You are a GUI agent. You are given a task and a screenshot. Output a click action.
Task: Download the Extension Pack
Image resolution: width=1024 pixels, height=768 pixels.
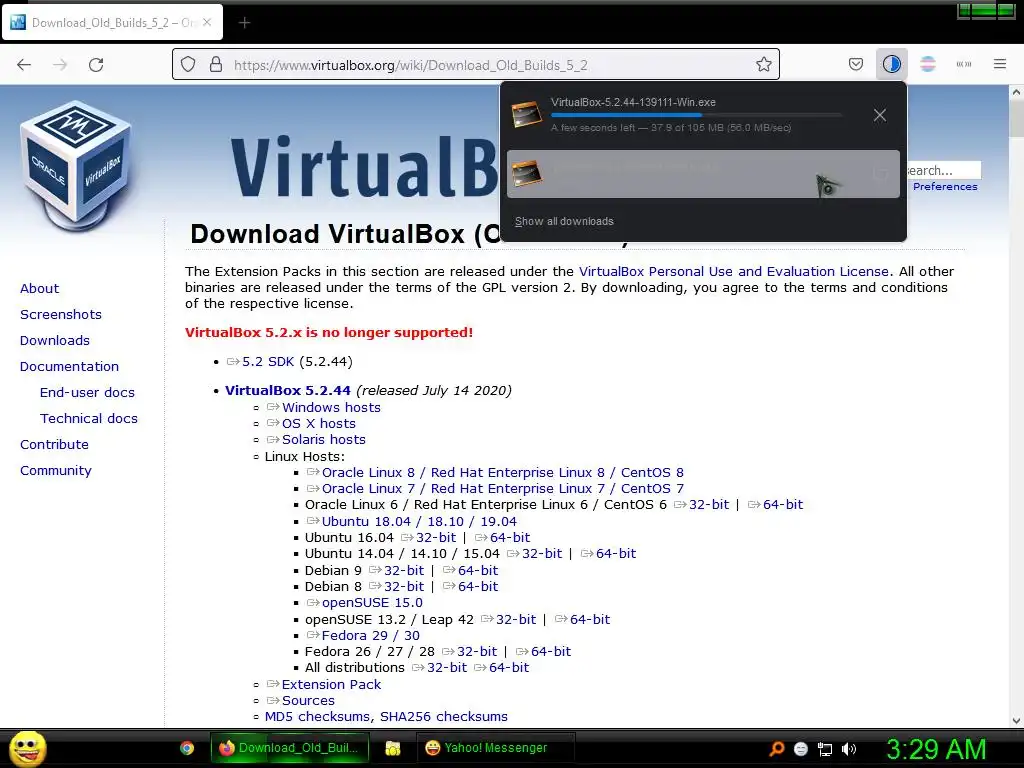[331, 684]
